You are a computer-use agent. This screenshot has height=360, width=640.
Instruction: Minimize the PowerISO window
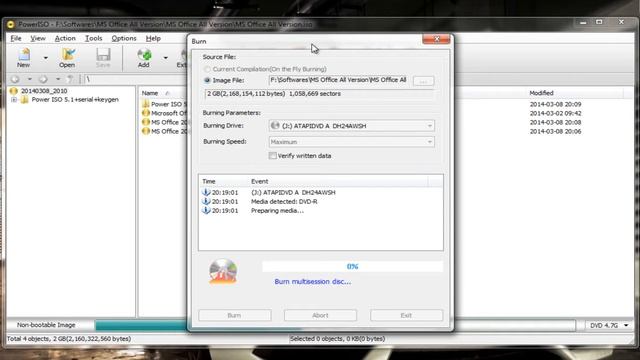coord(583,22)
